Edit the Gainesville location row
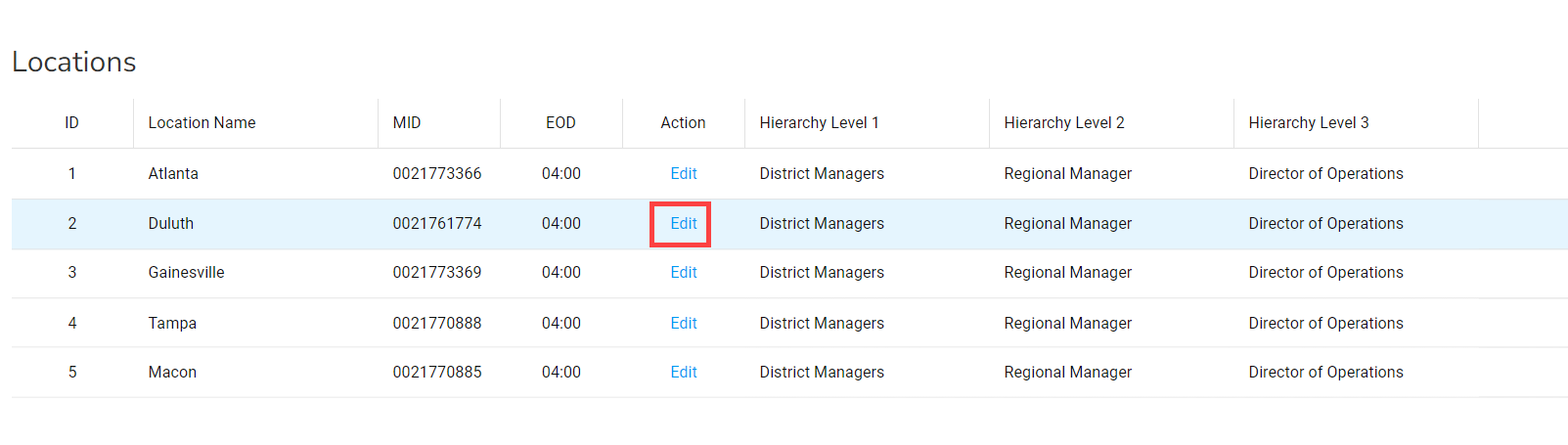 click(x=683, y=273)
